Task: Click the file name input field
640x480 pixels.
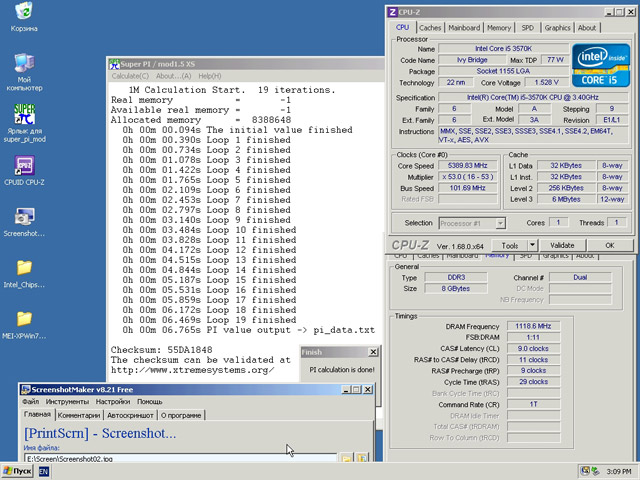Action: [180, 458]
